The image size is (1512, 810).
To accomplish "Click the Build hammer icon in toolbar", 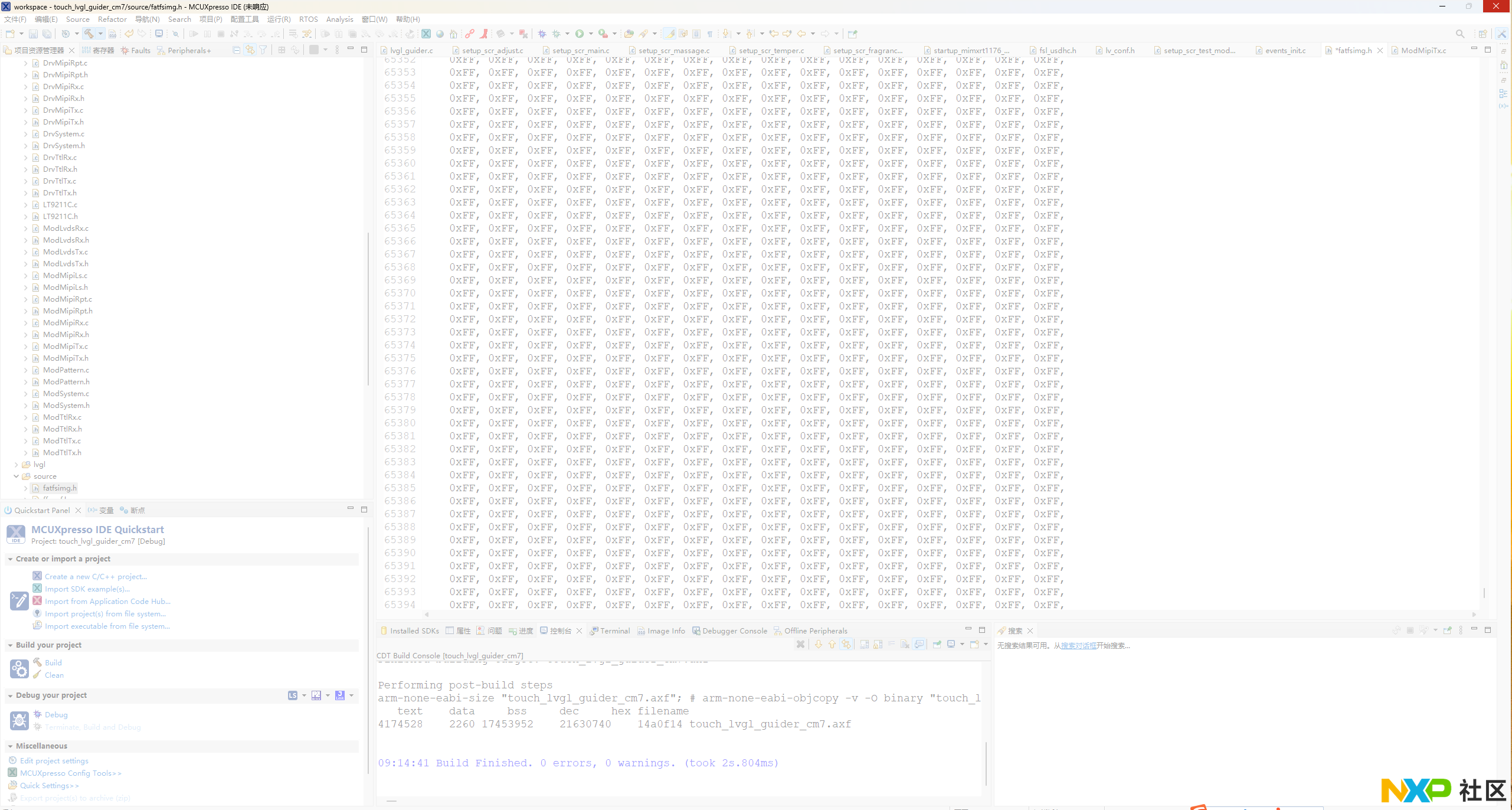I will click(x=89, y=34).
